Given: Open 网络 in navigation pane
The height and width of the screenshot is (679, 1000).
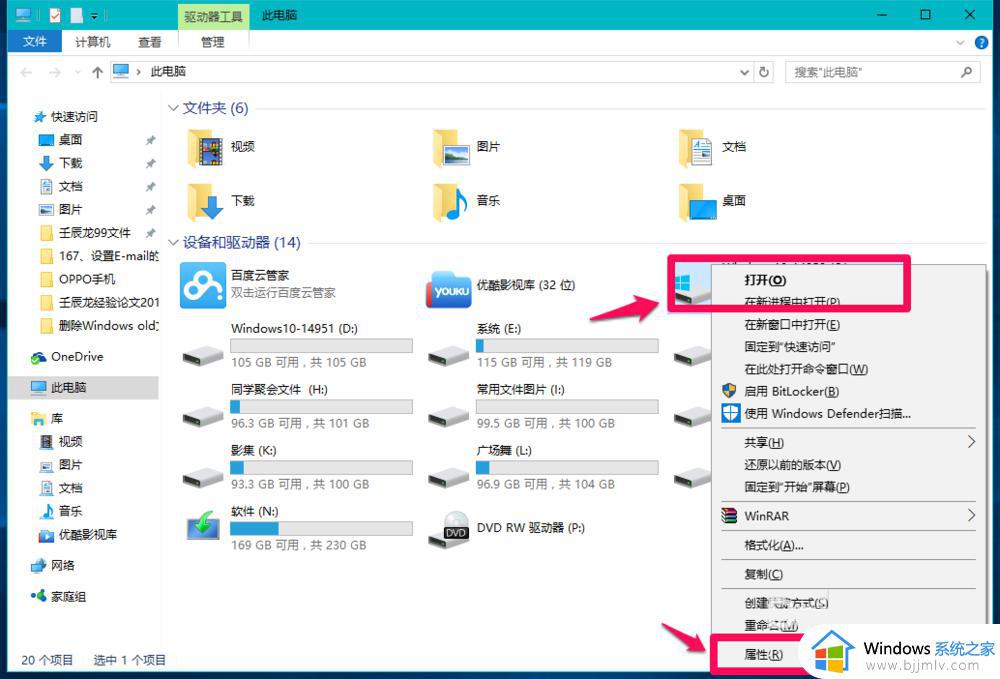Looking at the screenshot, I should (x=62, y=566).
